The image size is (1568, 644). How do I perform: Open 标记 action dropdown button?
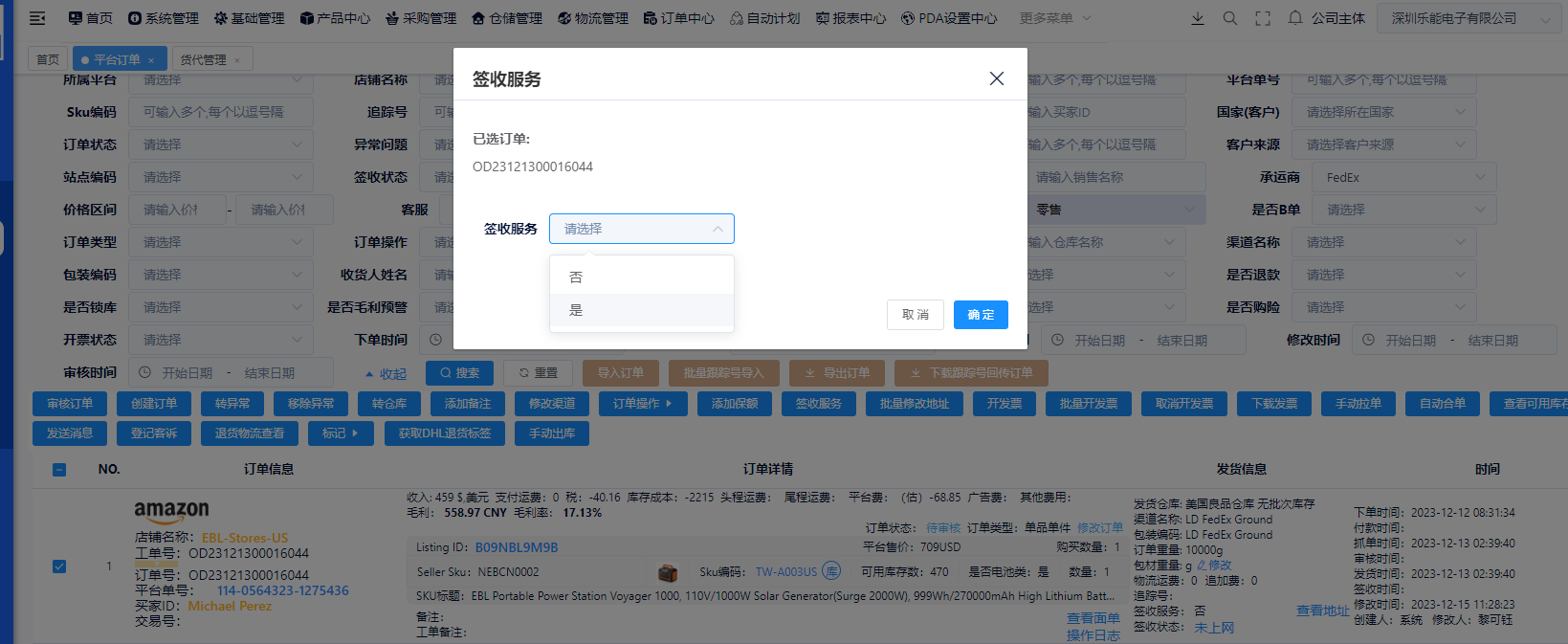[340, 433]
